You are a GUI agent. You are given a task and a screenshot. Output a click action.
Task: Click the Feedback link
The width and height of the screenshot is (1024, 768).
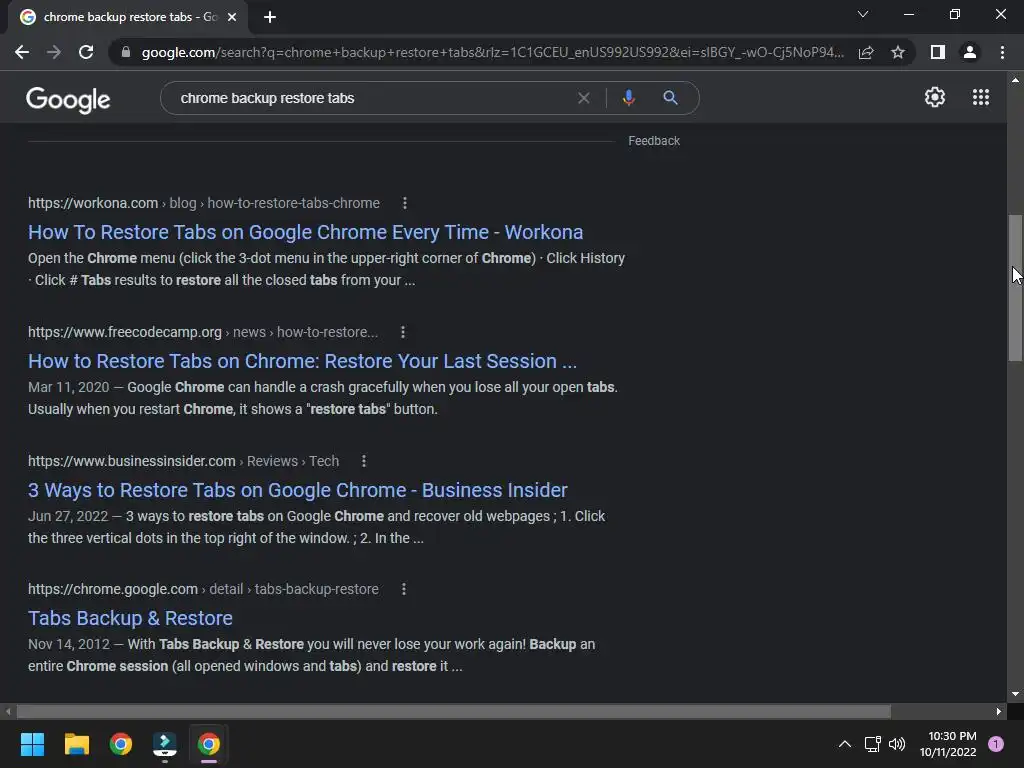point(654,141)
